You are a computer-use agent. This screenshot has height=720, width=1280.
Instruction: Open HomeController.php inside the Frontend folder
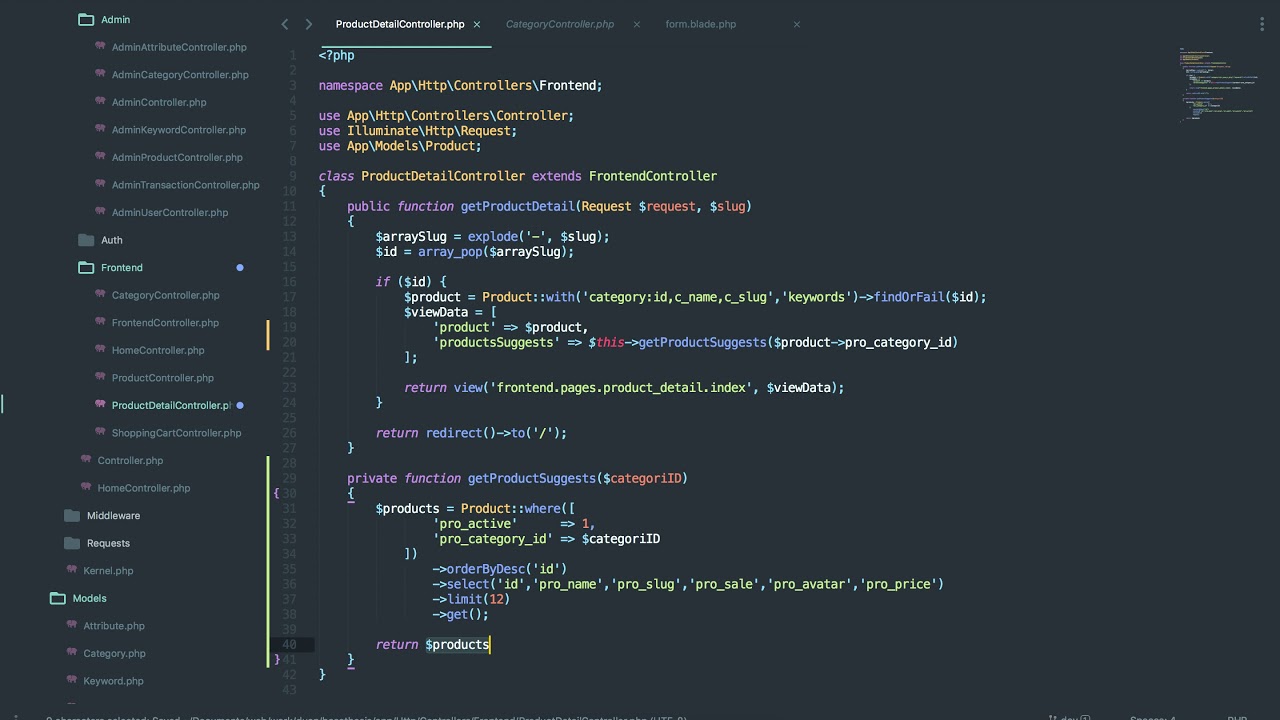(x=158, y=350)
